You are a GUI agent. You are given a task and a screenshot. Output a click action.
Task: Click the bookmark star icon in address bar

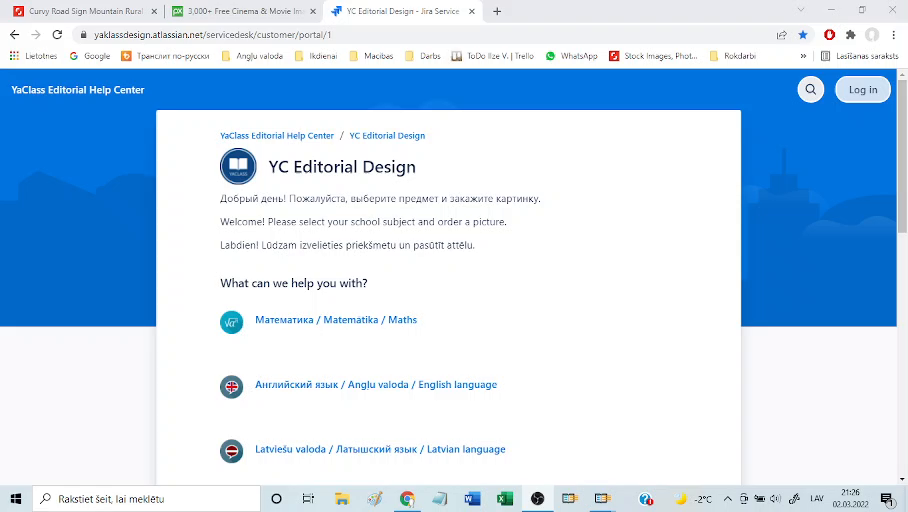pyautogui.click(x=803, y=34)
